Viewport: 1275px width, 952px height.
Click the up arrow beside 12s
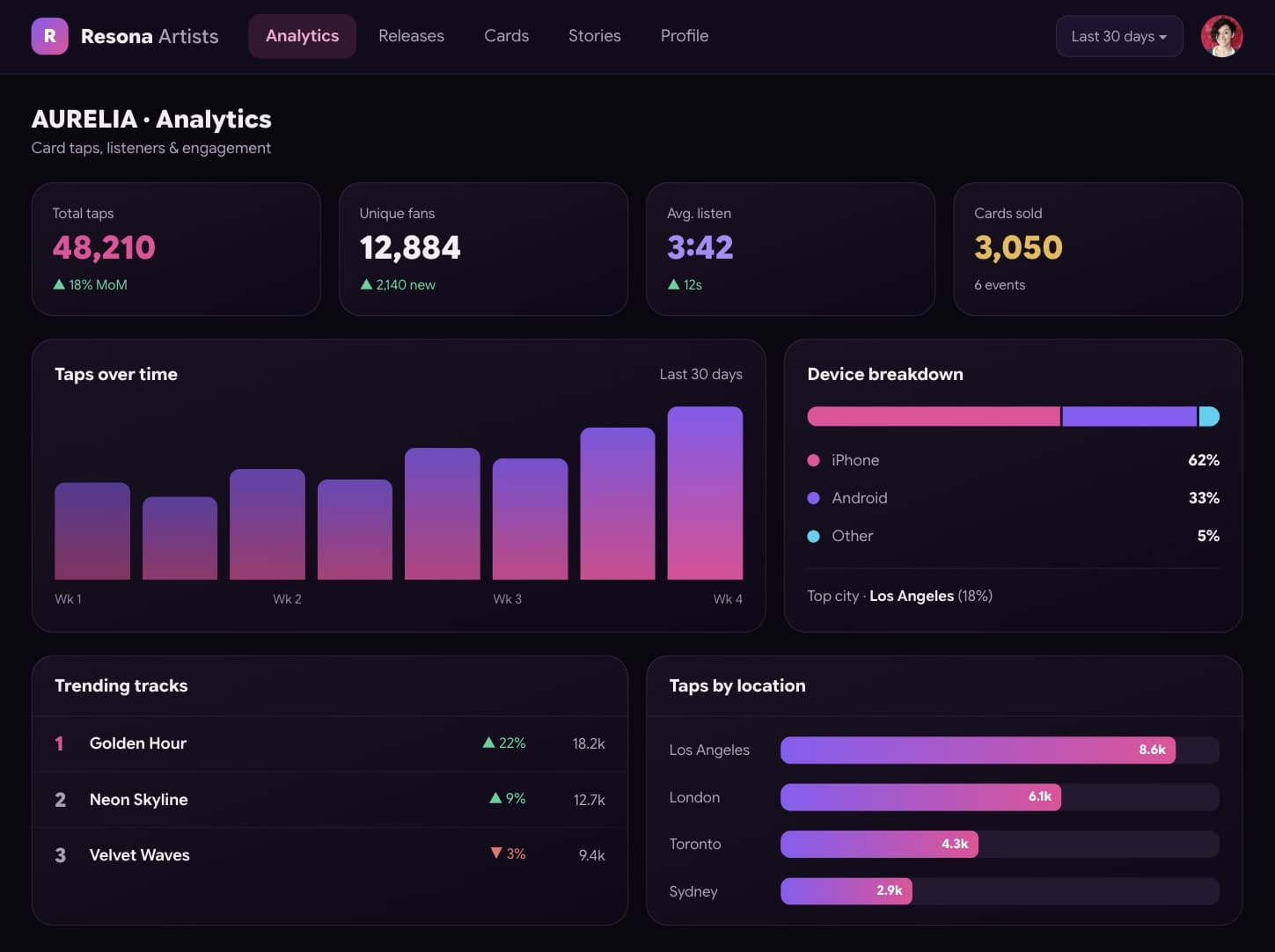tap(673, 284)
